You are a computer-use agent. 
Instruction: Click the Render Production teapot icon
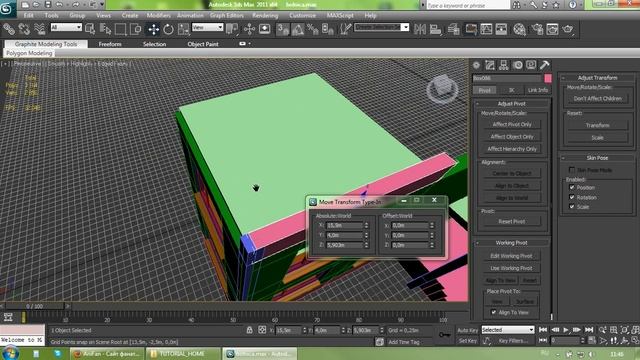(568, 29)
